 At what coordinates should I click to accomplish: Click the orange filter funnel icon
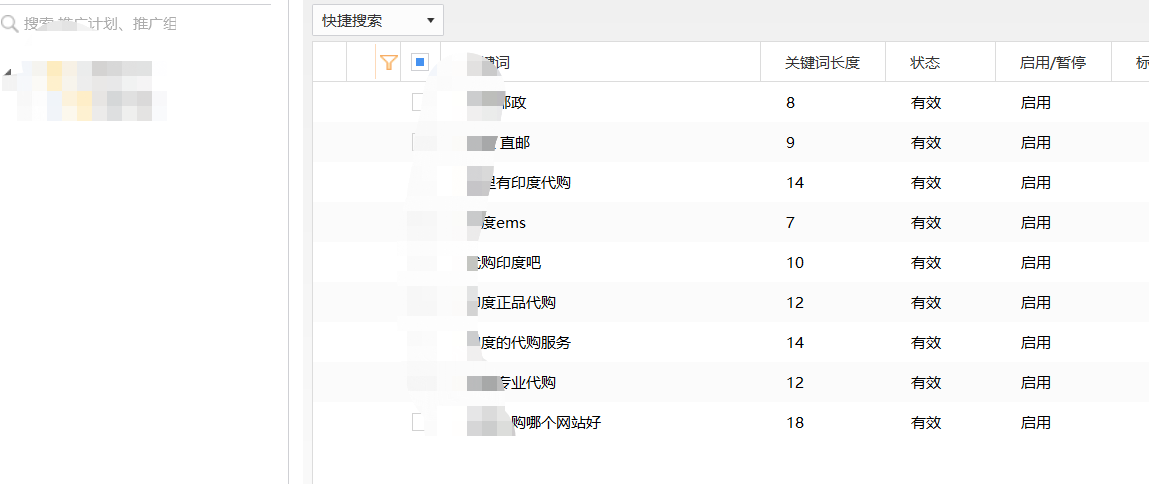coord(390,62)
